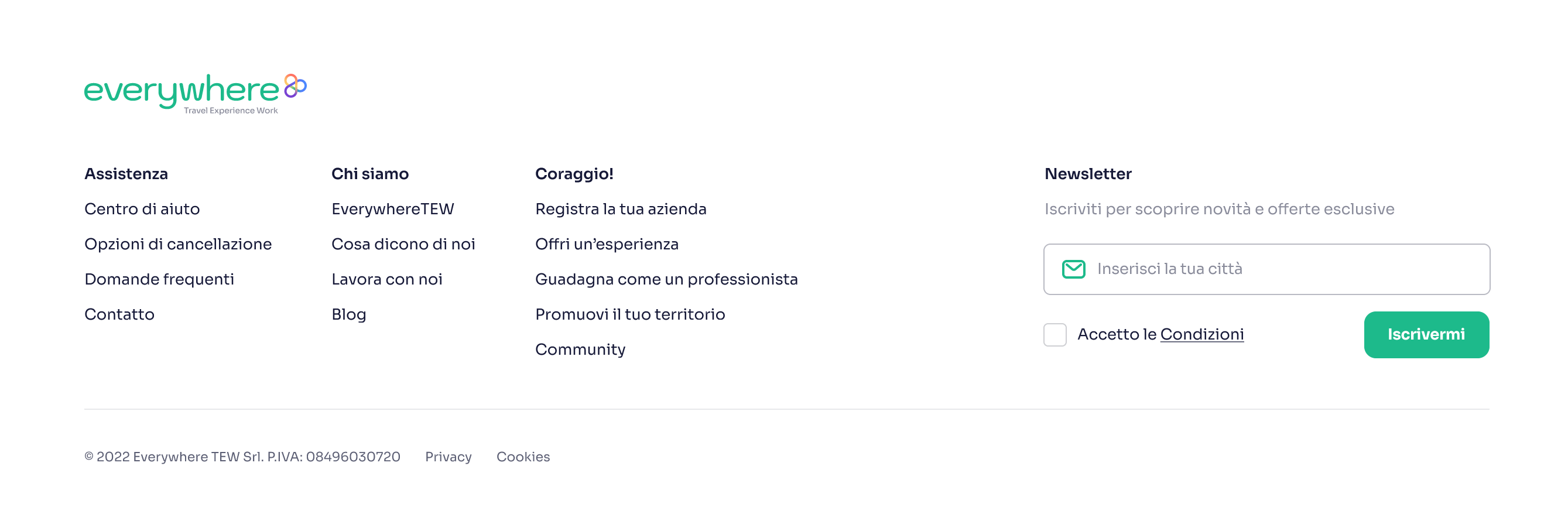The width and height of the screenshot is (1568, 514).
Task: Select Offri un'esperienza
Action: (606, 244)
